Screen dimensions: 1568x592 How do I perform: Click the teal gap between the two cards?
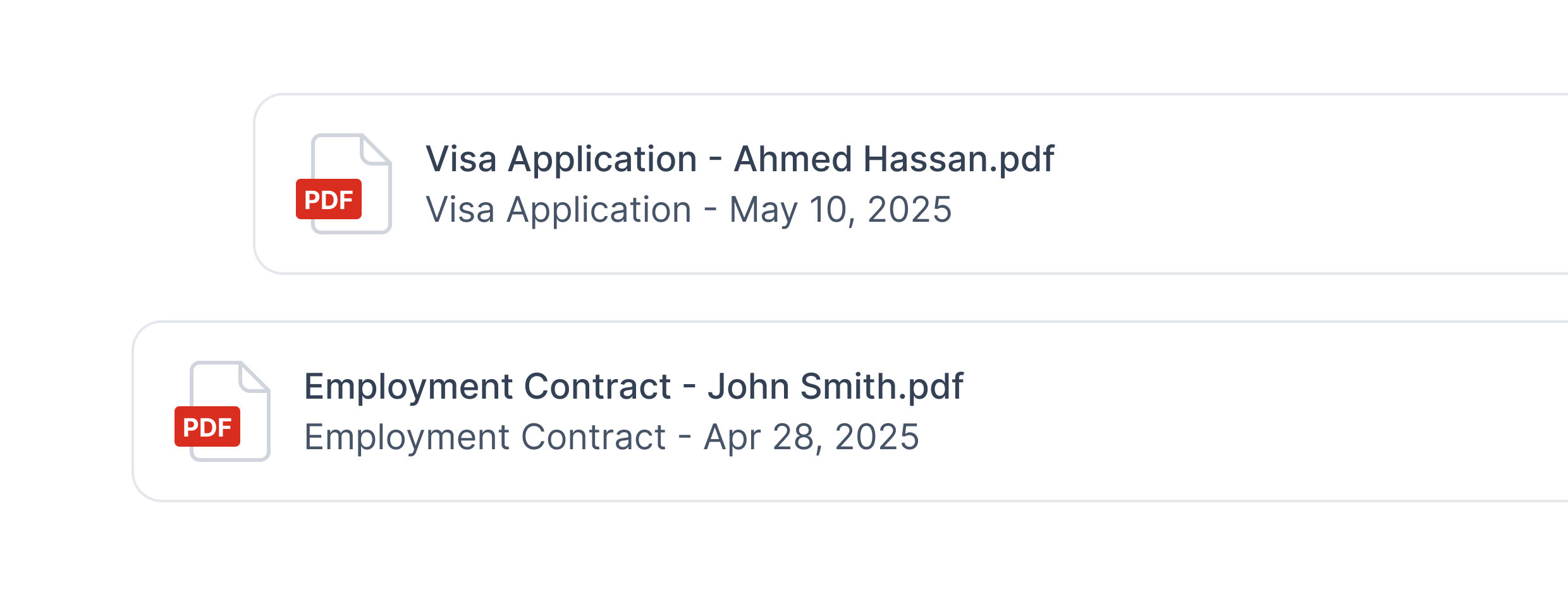click(x=822, y=297)
